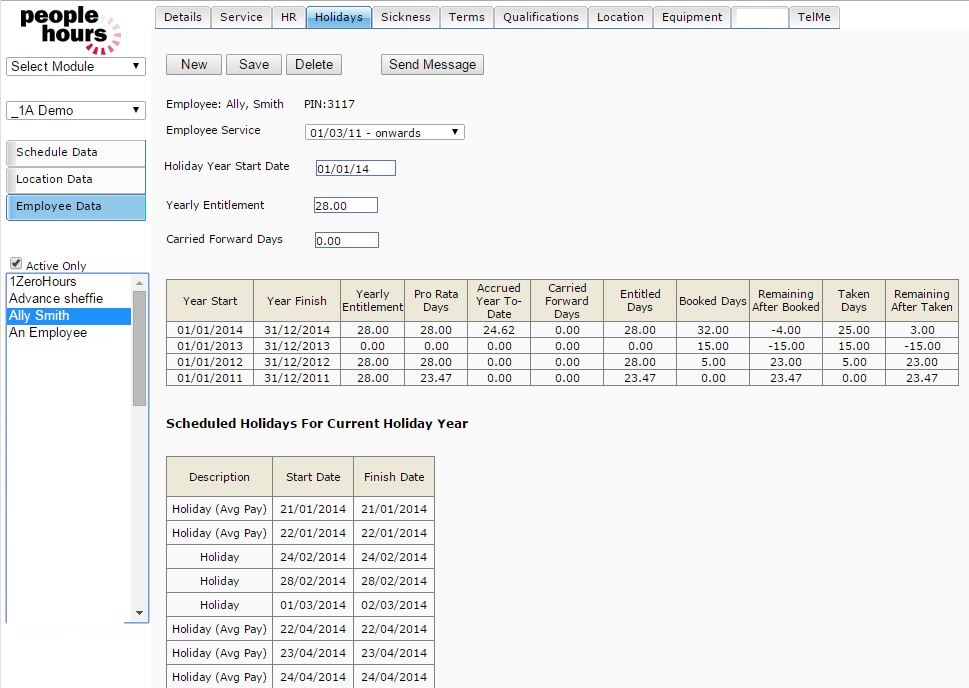Click the Send Message button
This screenshot has height=688, width=969.
432,64
